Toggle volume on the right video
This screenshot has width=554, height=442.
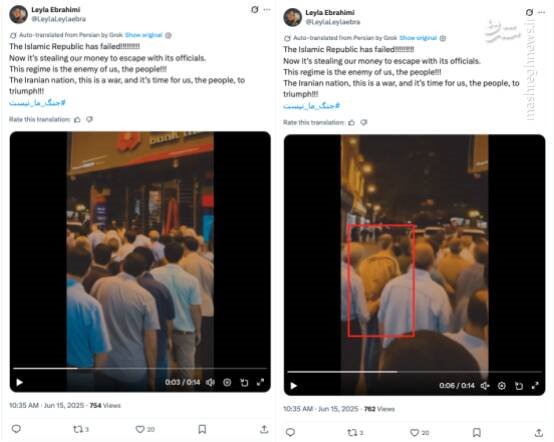click(485, 385)
